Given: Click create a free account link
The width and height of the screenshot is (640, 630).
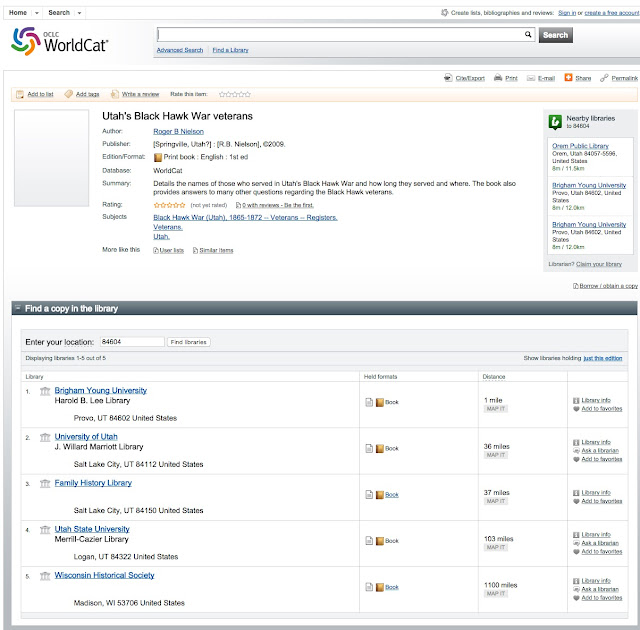Looking at the screenshot, I should point(612,13).
